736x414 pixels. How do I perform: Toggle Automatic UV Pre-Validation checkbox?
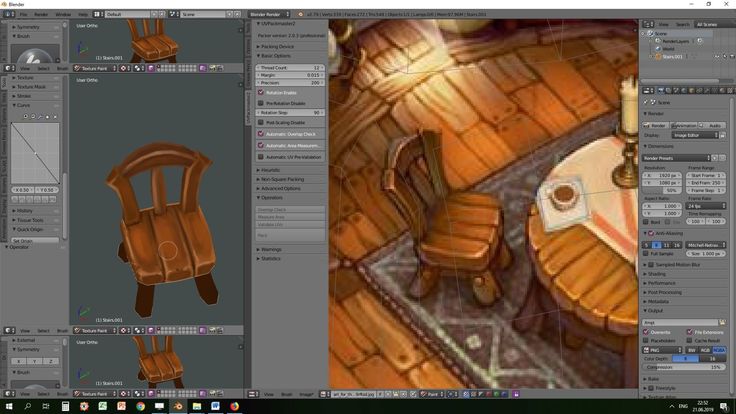tap(261, 157)
